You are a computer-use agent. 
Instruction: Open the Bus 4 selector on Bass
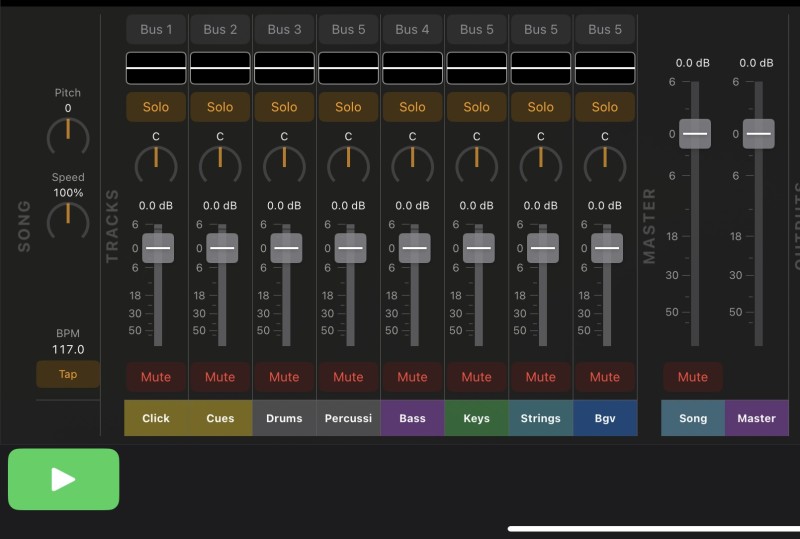click(x=412, y=29)
